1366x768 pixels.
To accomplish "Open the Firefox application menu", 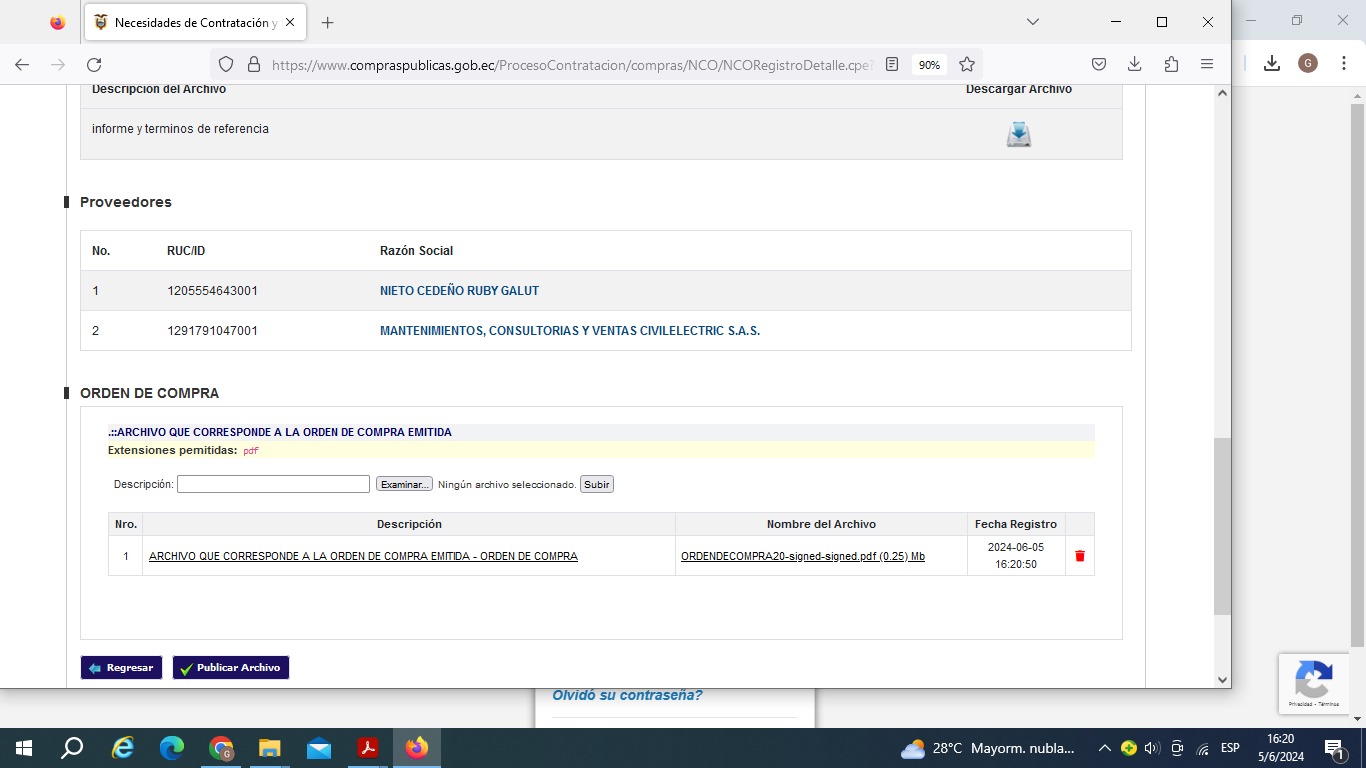I will click(x=1207, y=64).
